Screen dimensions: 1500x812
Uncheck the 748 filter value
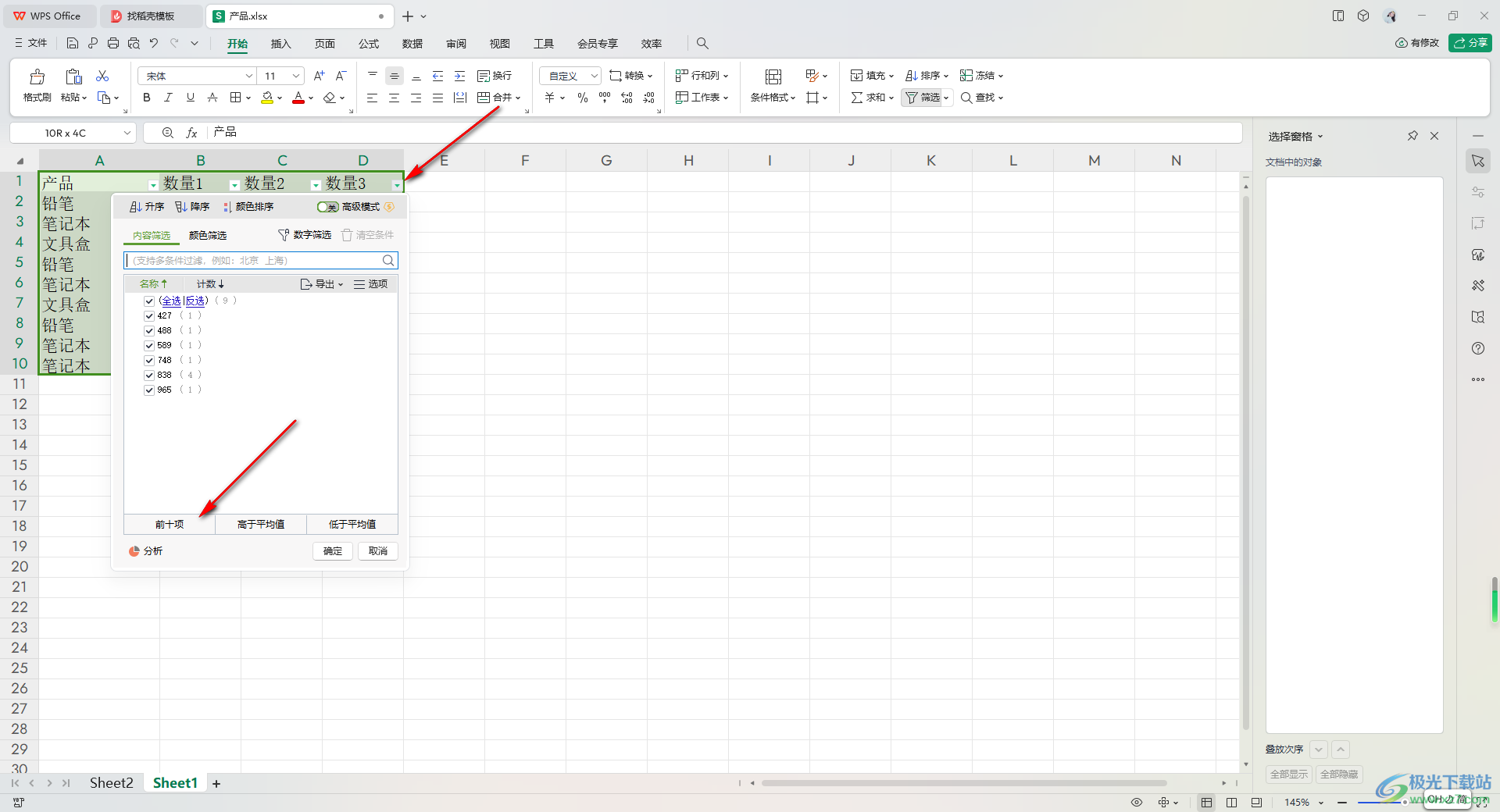click(149, 361)
